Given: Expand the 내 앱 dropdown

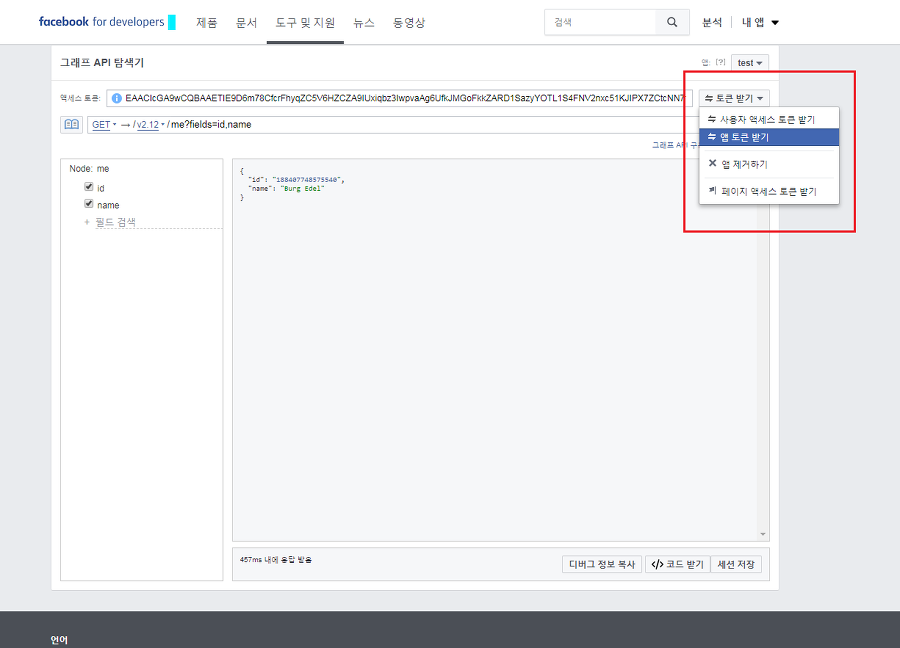Looking at the screenshot, I should tap(760, 22).
